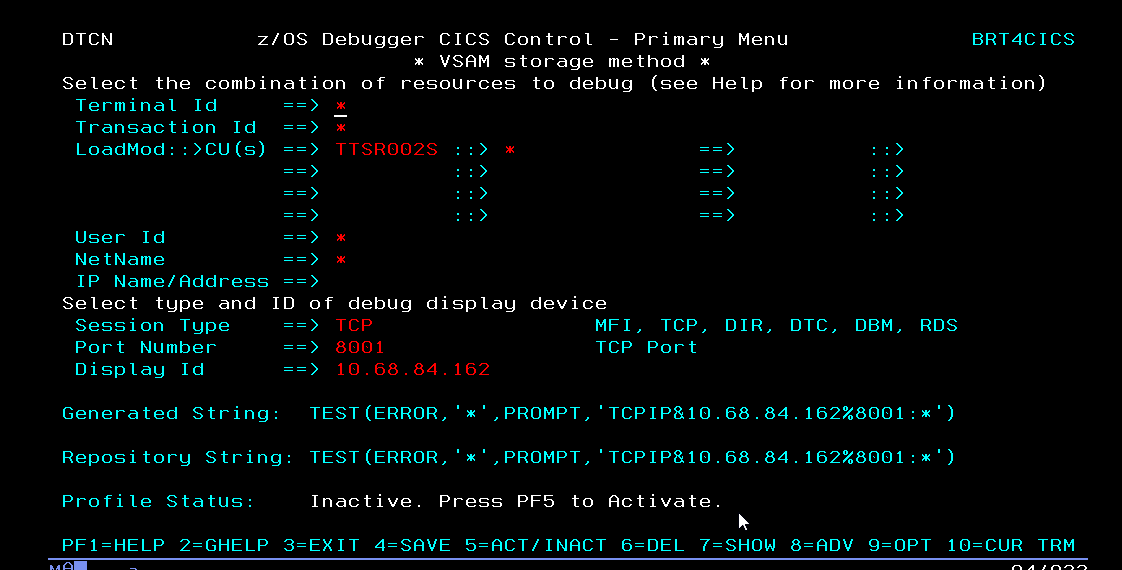This screenshot has height=570, width=1122.
Task: Click the 2=GHELP function key label
Action: click(224, 546)
